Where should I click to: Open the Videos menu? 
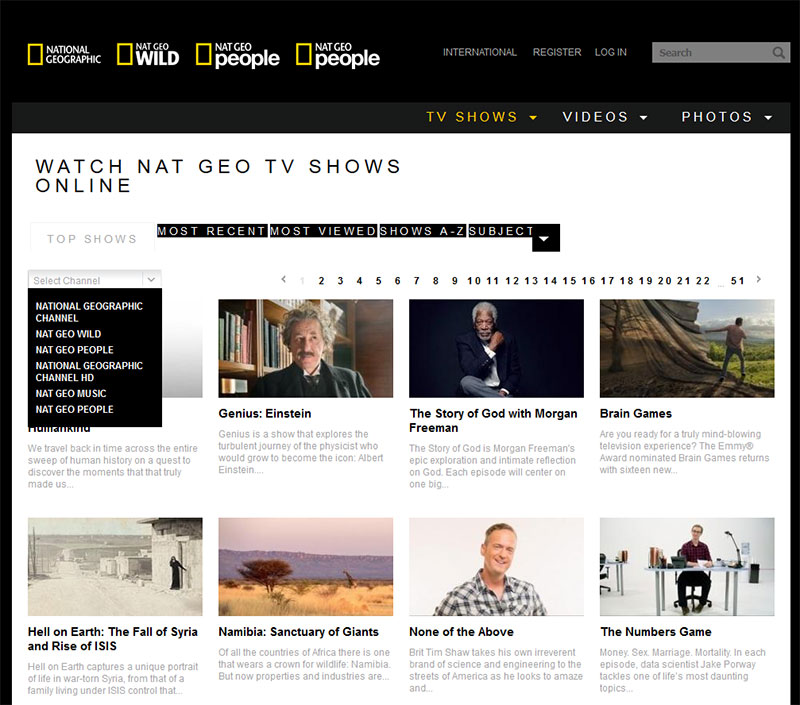[x=605, y=117]
